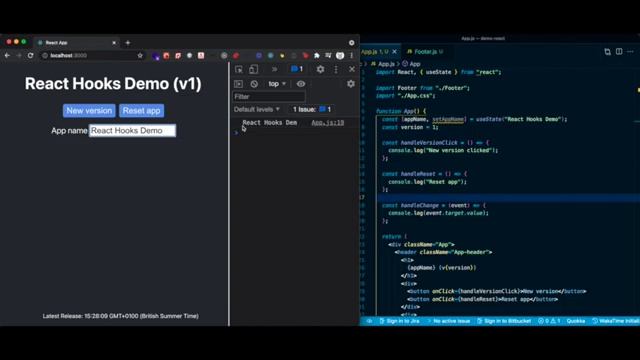The width and height of the screenshot is (640, 360).
Task: Open DevTools three-dot customize menu
Action: (336, 69)
